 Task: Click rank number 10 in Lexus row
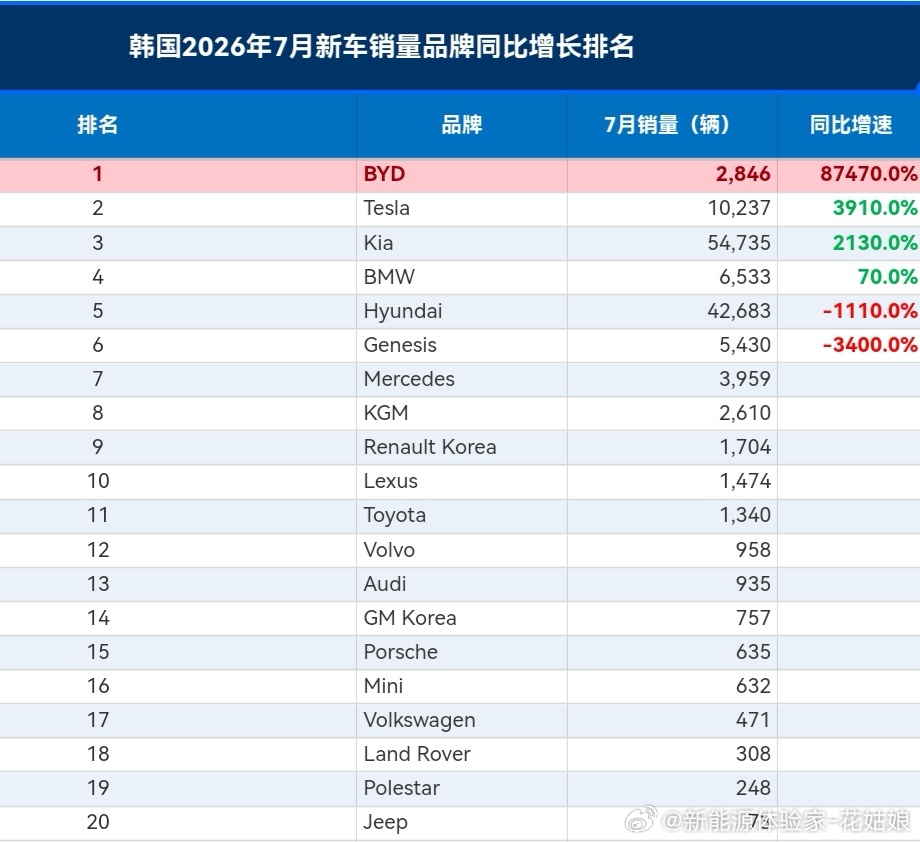coord(98,481)
